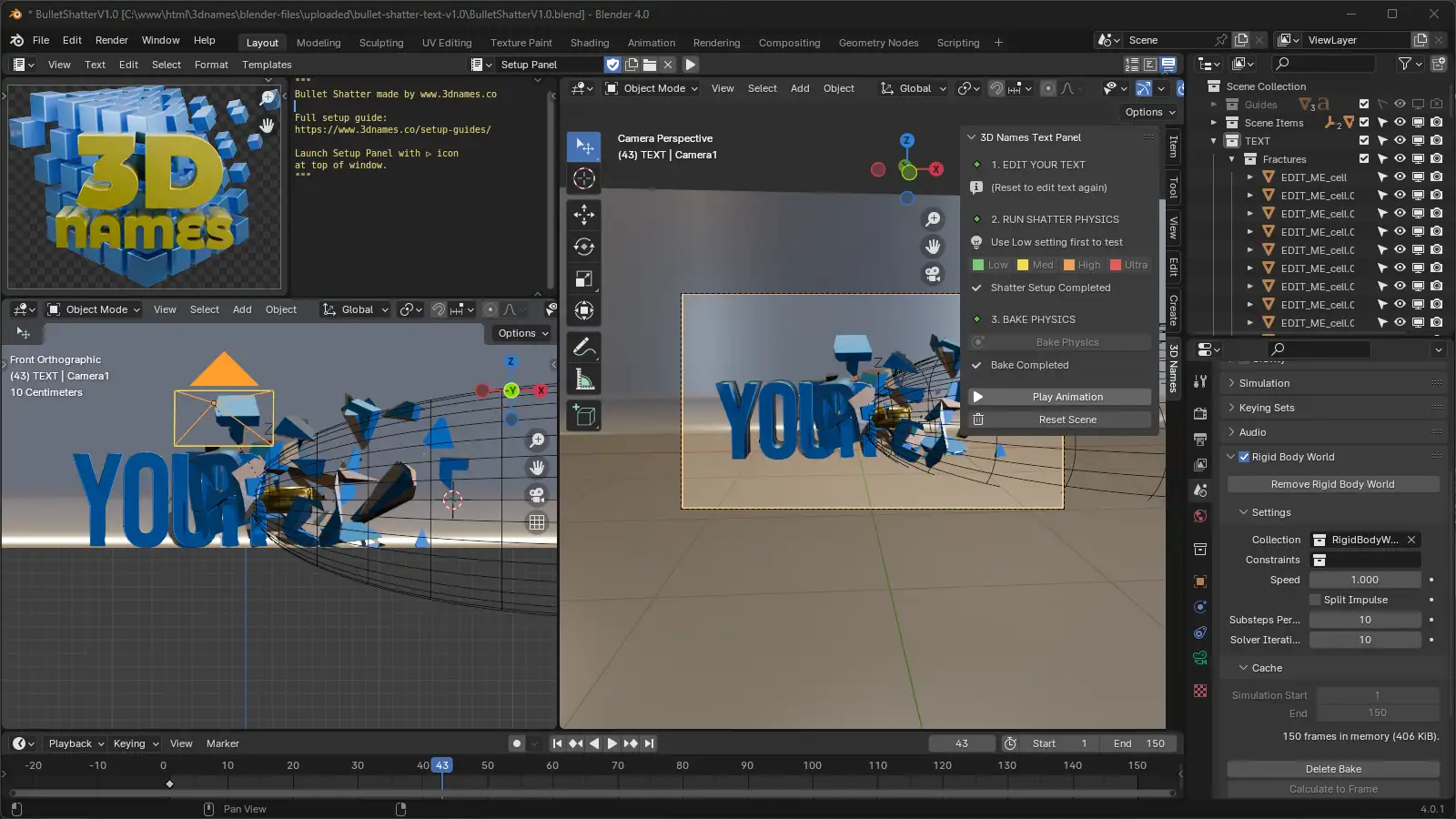The width and height of the screenshot is (1456, 819).
Task: Open the Playback dropdown in timeline
Action: (x=76, y=743)
